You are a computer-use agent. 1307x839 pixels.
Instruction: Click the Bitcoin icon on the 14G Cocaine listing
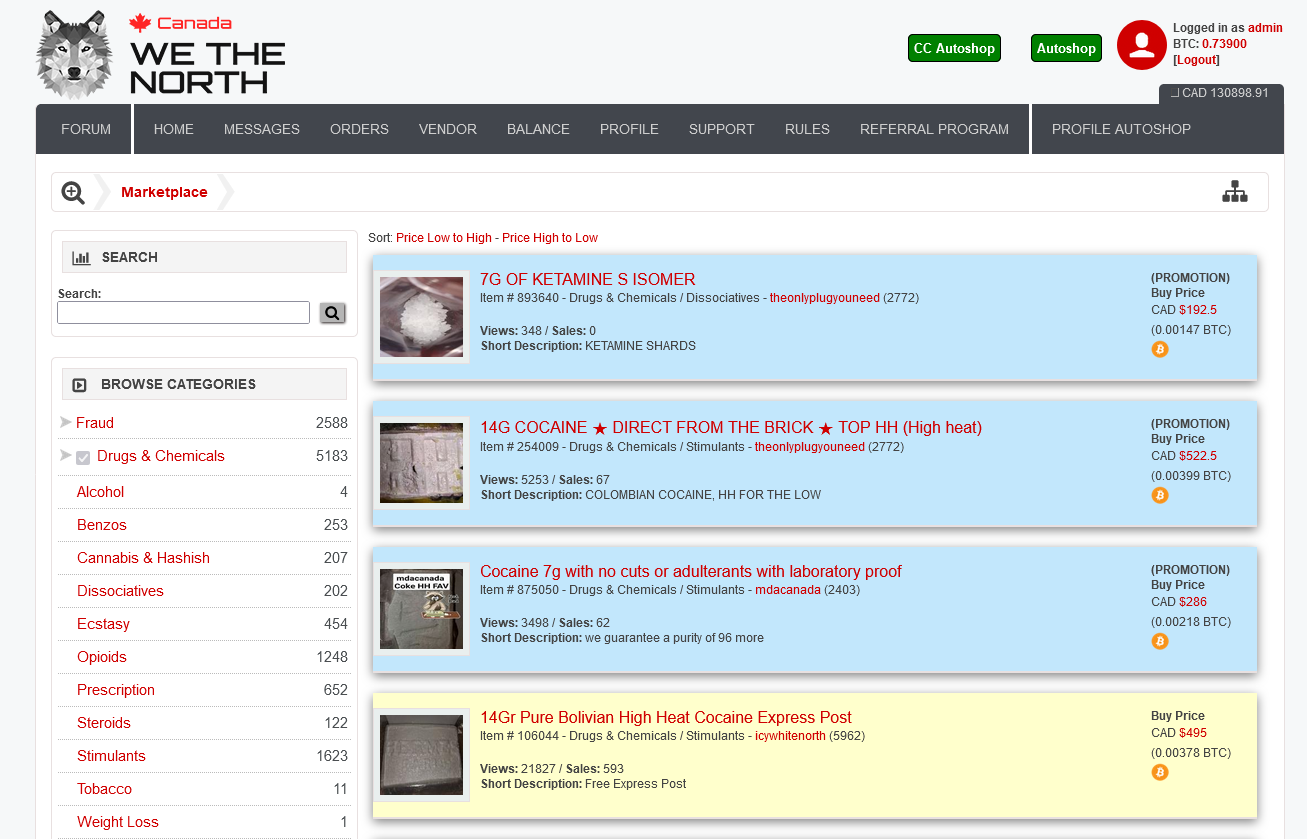(1160, 495)
